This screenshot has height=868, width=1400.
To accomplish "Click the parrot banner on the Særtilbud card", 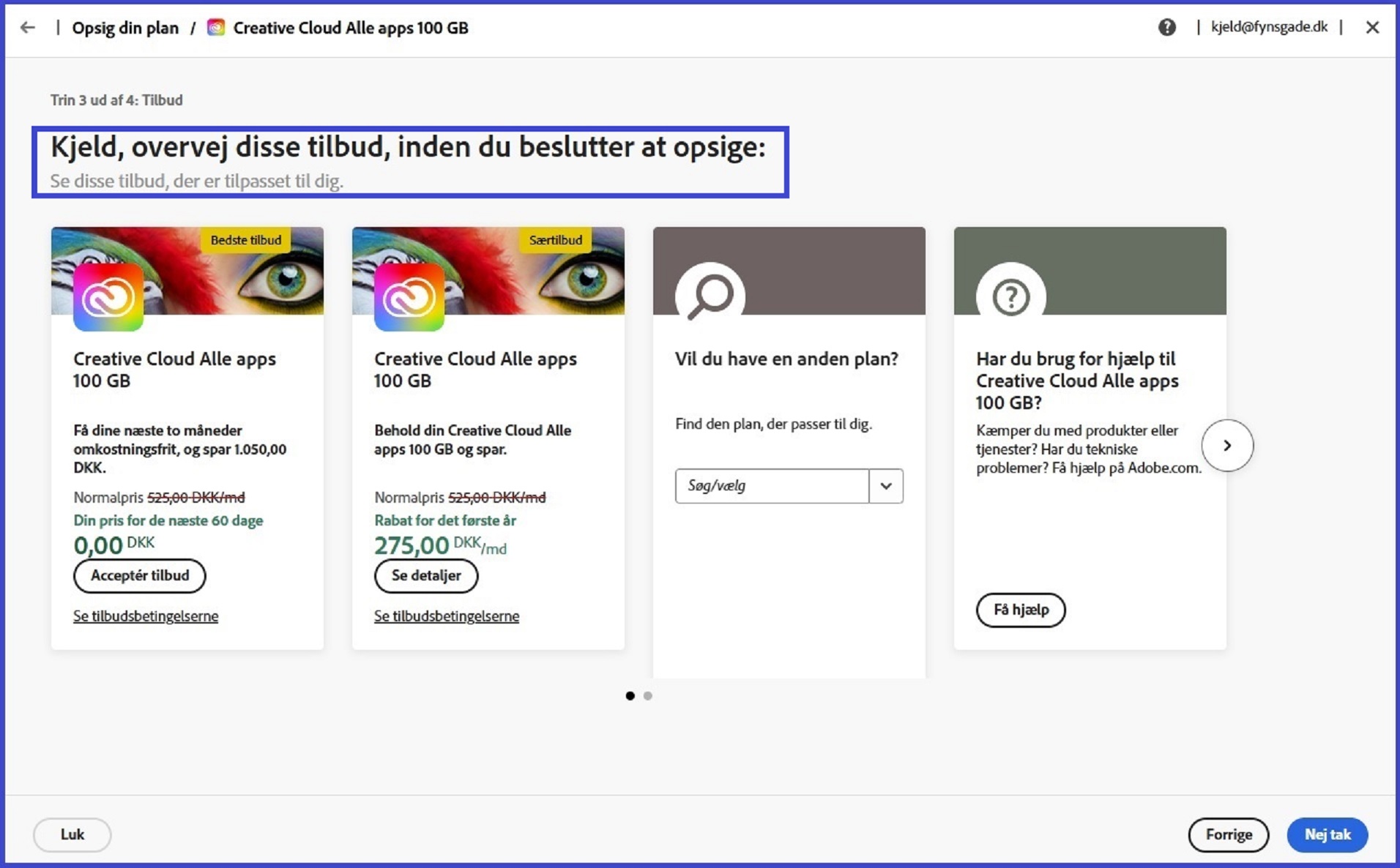I will [x=488, y=271].
